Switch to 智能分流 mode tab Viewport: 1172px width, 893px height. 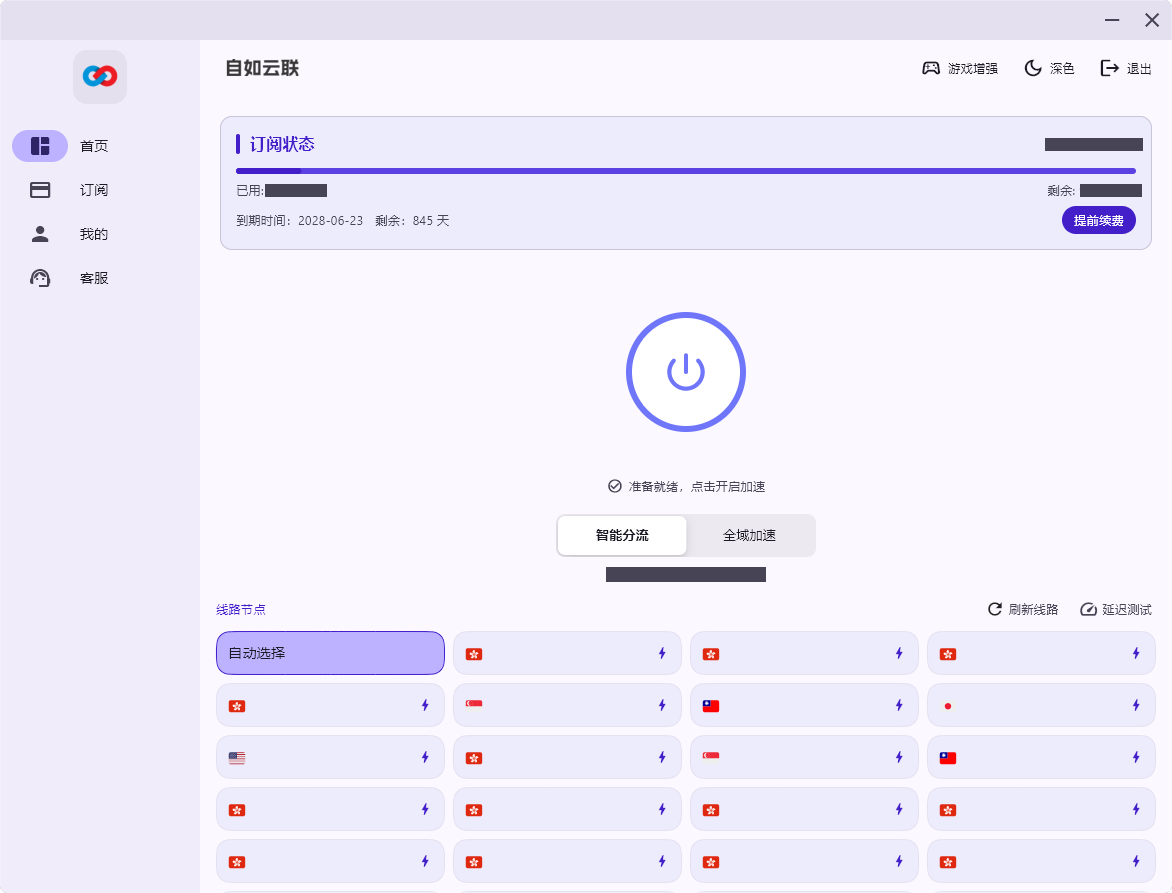point(621,535)
